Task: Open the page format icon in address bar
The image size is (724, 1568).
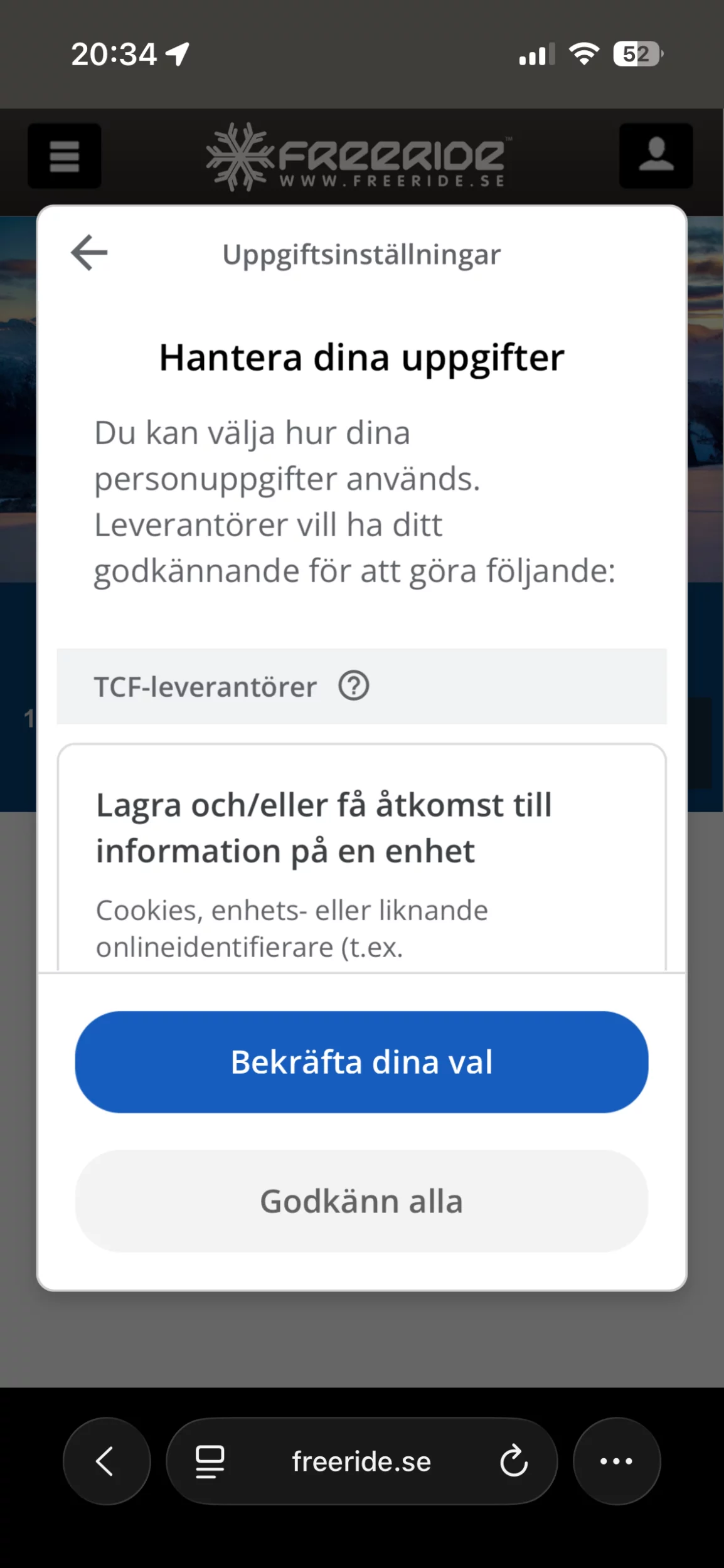Action: click(x=210, y=1461)
